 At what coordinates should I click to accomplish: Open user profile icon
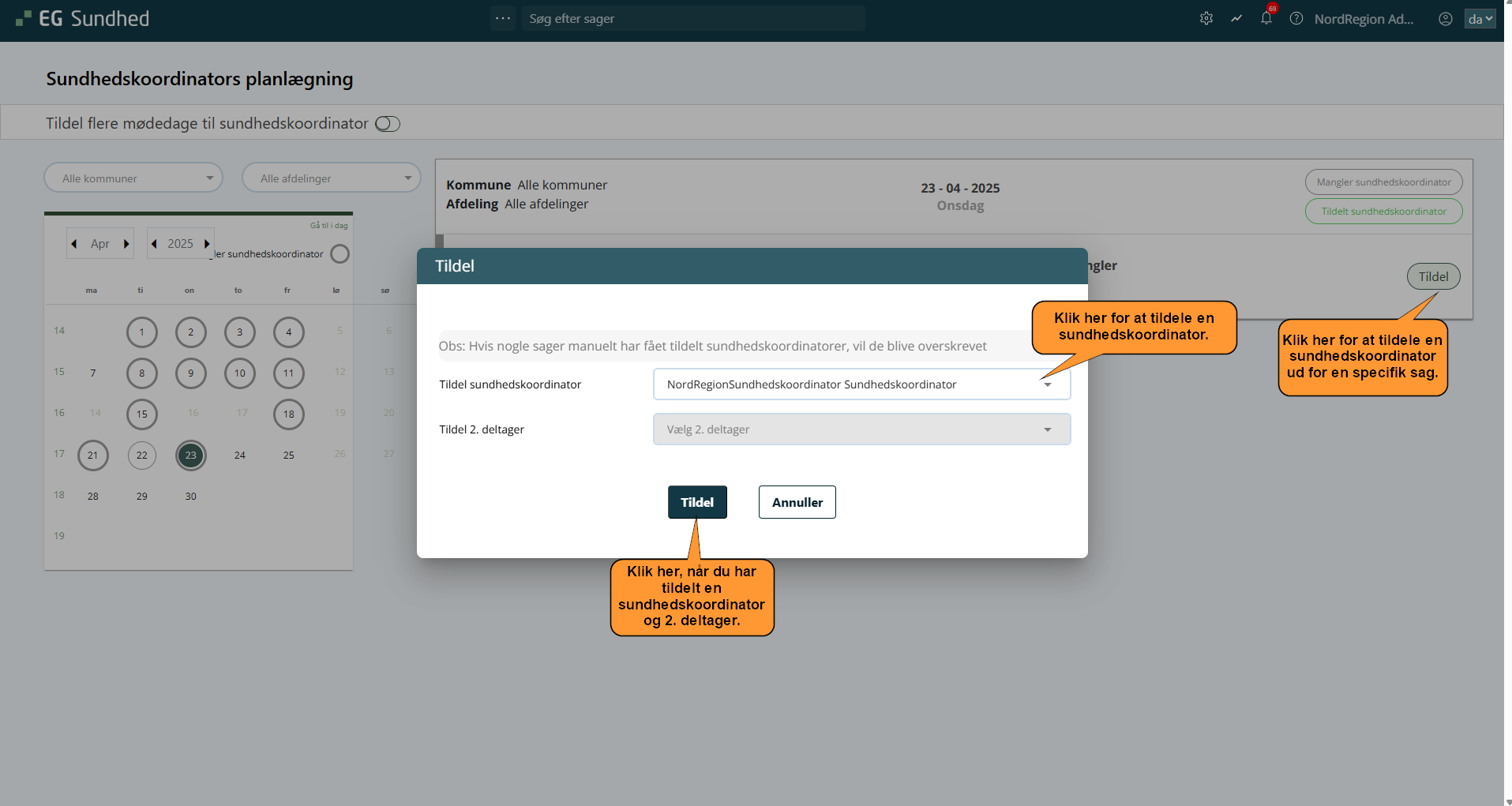(x=1445, y=19)
